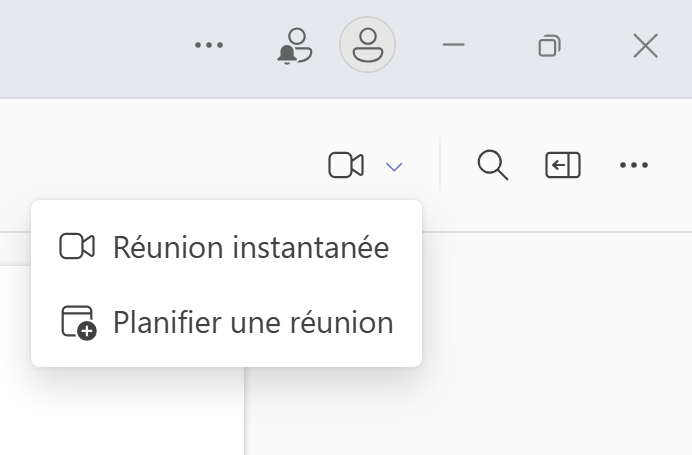Choose "Planifier une réunion" menu entry
692x455 pixels.
click(253, 322)
